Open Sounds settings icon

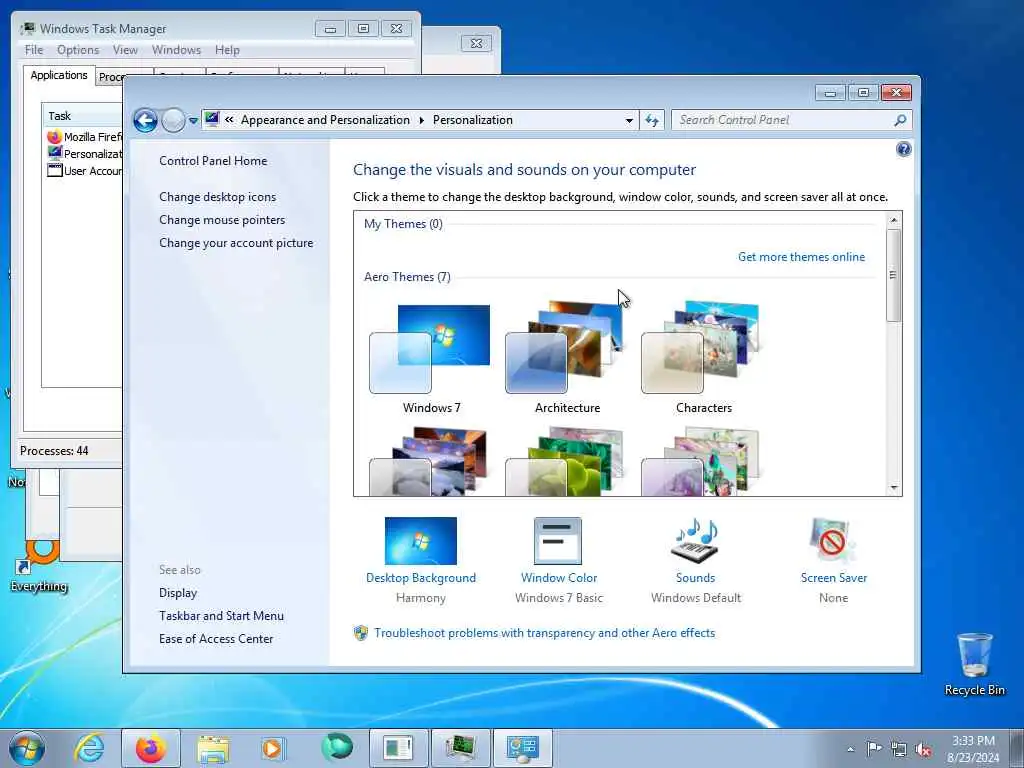pos(695,541)
